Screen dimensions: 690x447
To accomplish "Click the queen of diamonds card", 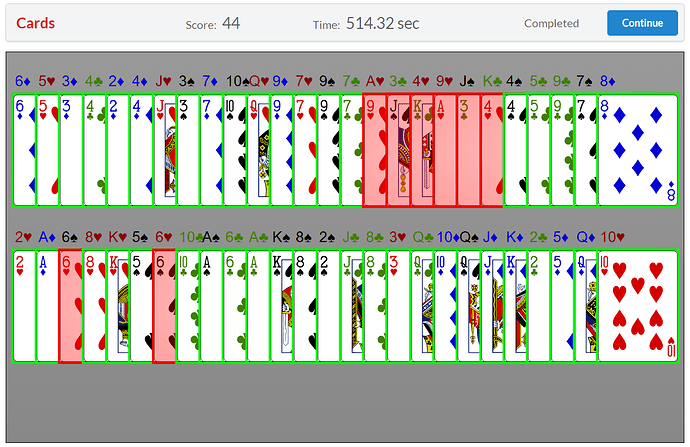I will tap(586, 306).
